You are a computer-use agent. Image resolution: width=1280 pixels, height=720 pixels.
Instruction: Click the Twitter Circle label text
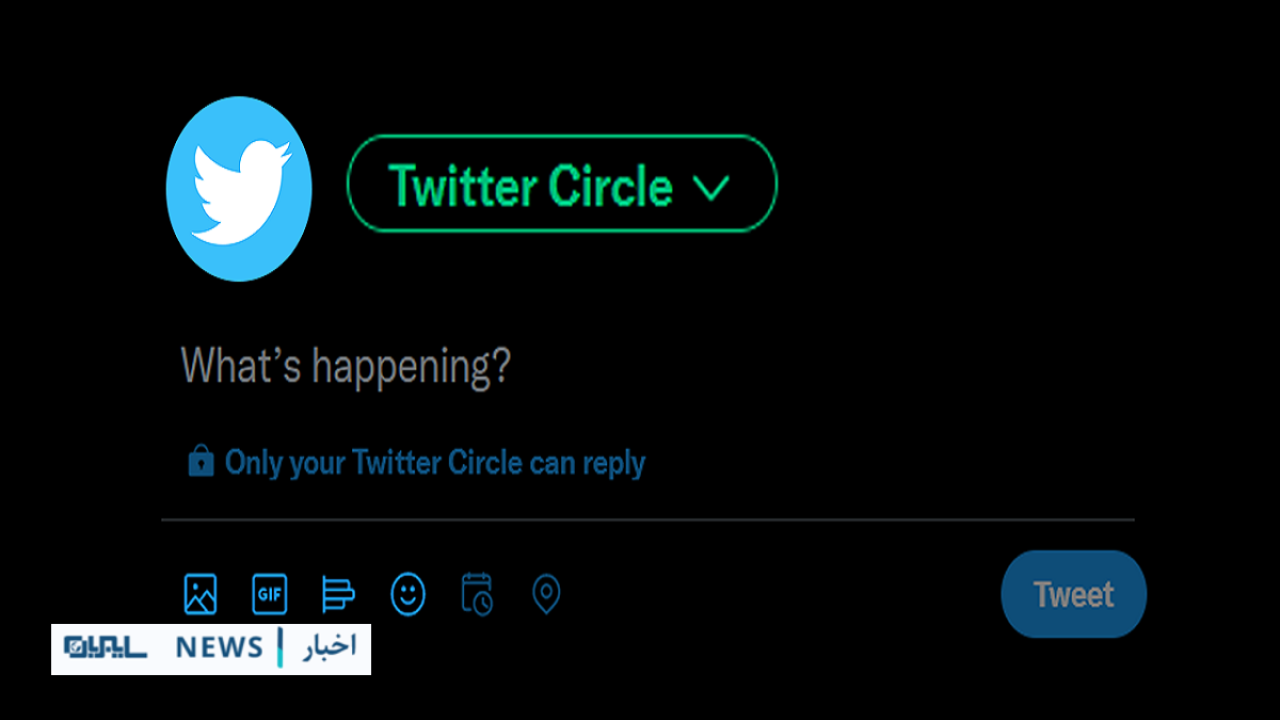pyautogui.click(x=530, y=186)
